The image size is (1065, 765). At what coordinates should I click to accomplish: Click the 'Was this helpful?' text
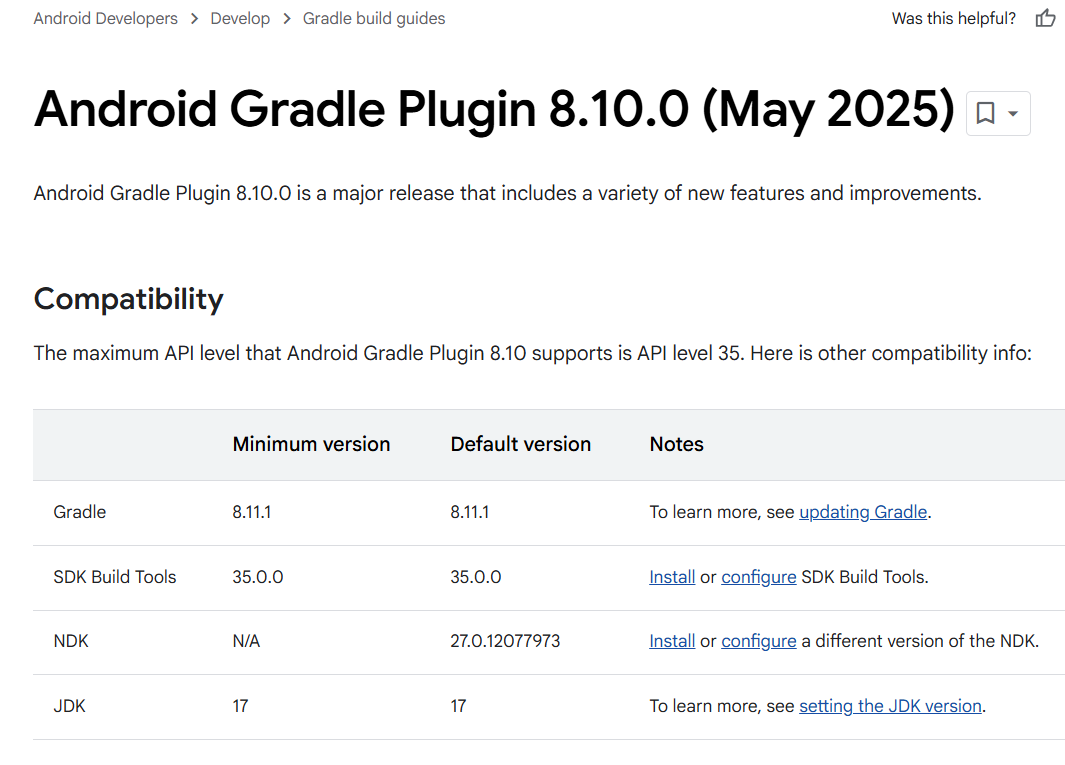[x=954, y=18]
